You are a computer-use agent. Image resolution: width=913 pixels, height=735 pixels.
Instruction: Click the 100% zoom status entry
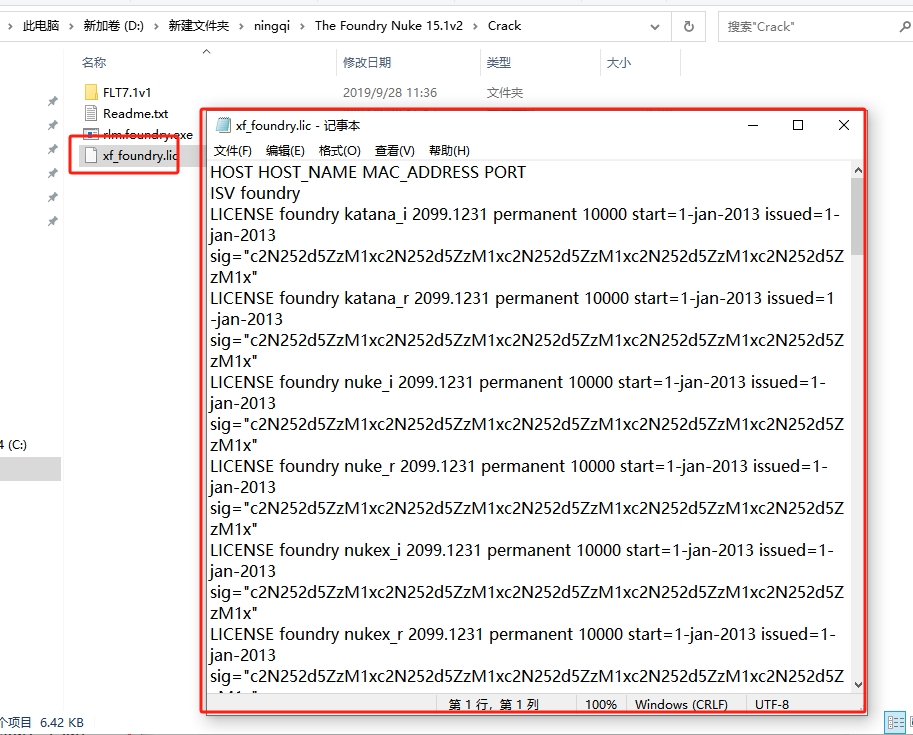601,705
